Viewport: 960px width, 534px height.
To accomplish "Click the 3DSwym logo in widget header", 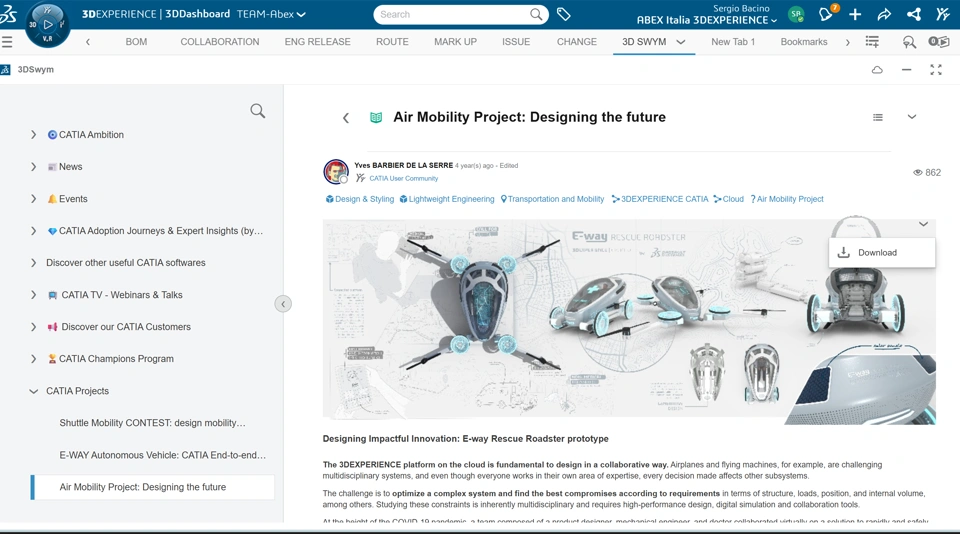I will click(x=6, y=70).
